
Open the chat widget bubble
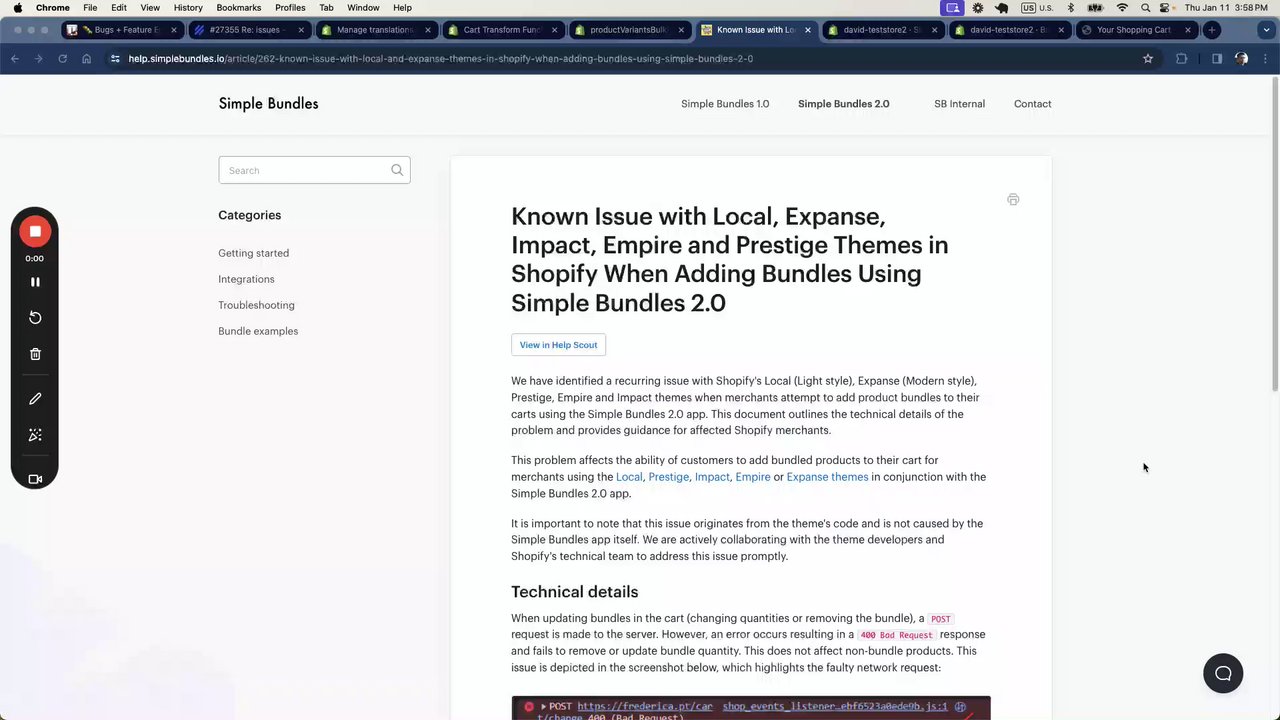pyautogui.click(x=1223, y=673)
